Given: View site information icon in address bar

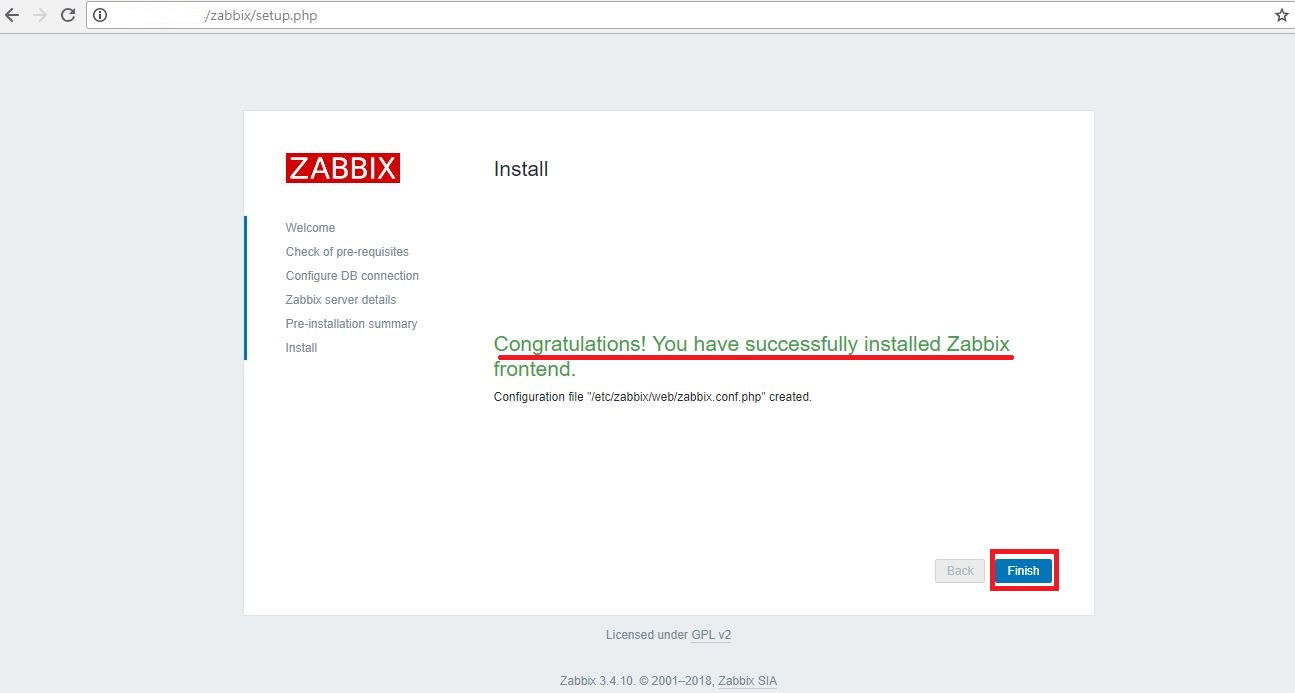Looking at the screenshot, I should pos(100,15).
